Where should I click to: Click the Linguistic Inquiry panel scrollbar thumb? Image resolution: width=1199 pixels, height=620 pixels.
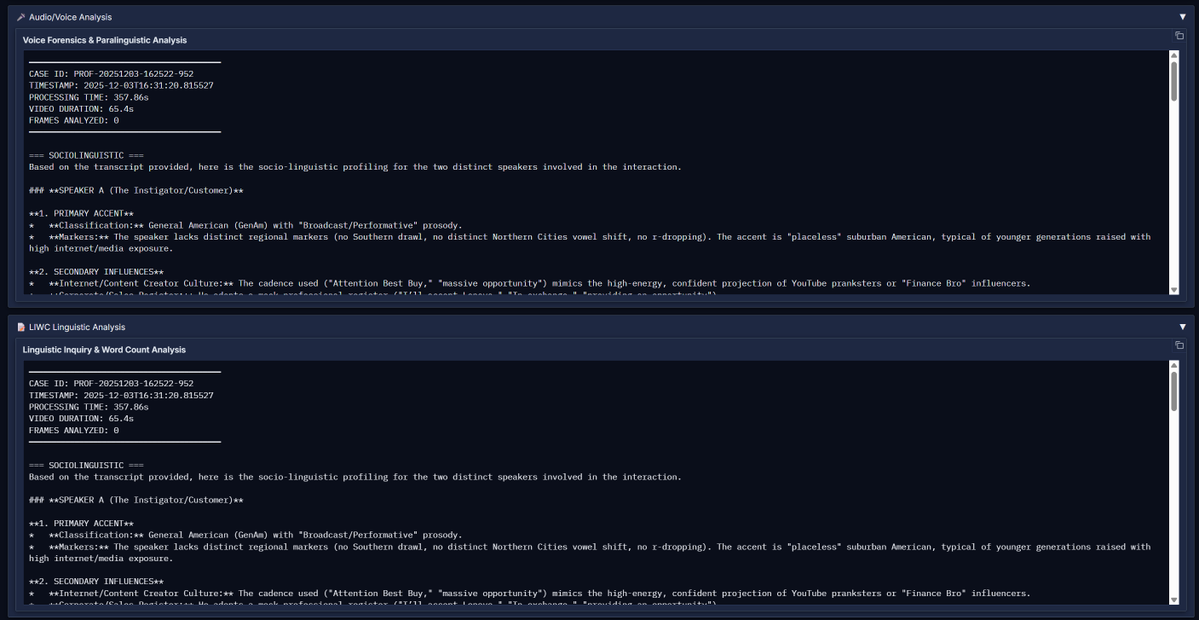point(1174,391)
